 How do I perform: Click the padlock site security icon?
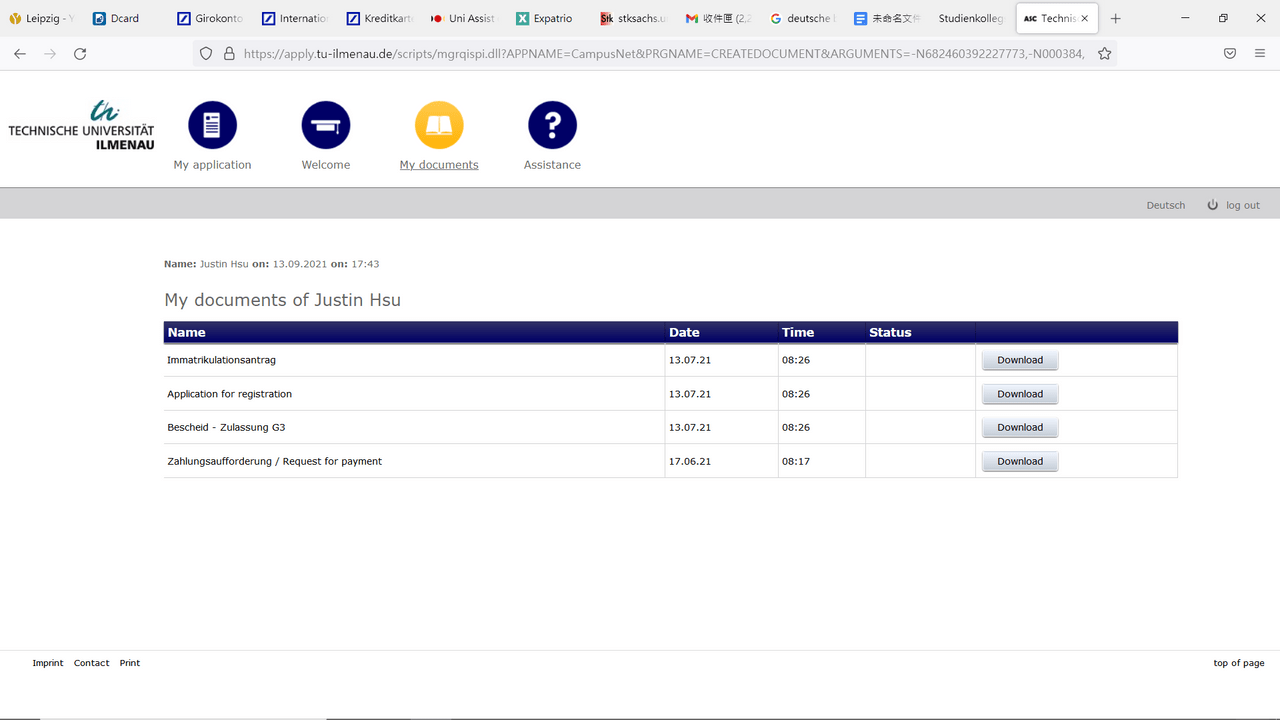[x=229, y=54]
